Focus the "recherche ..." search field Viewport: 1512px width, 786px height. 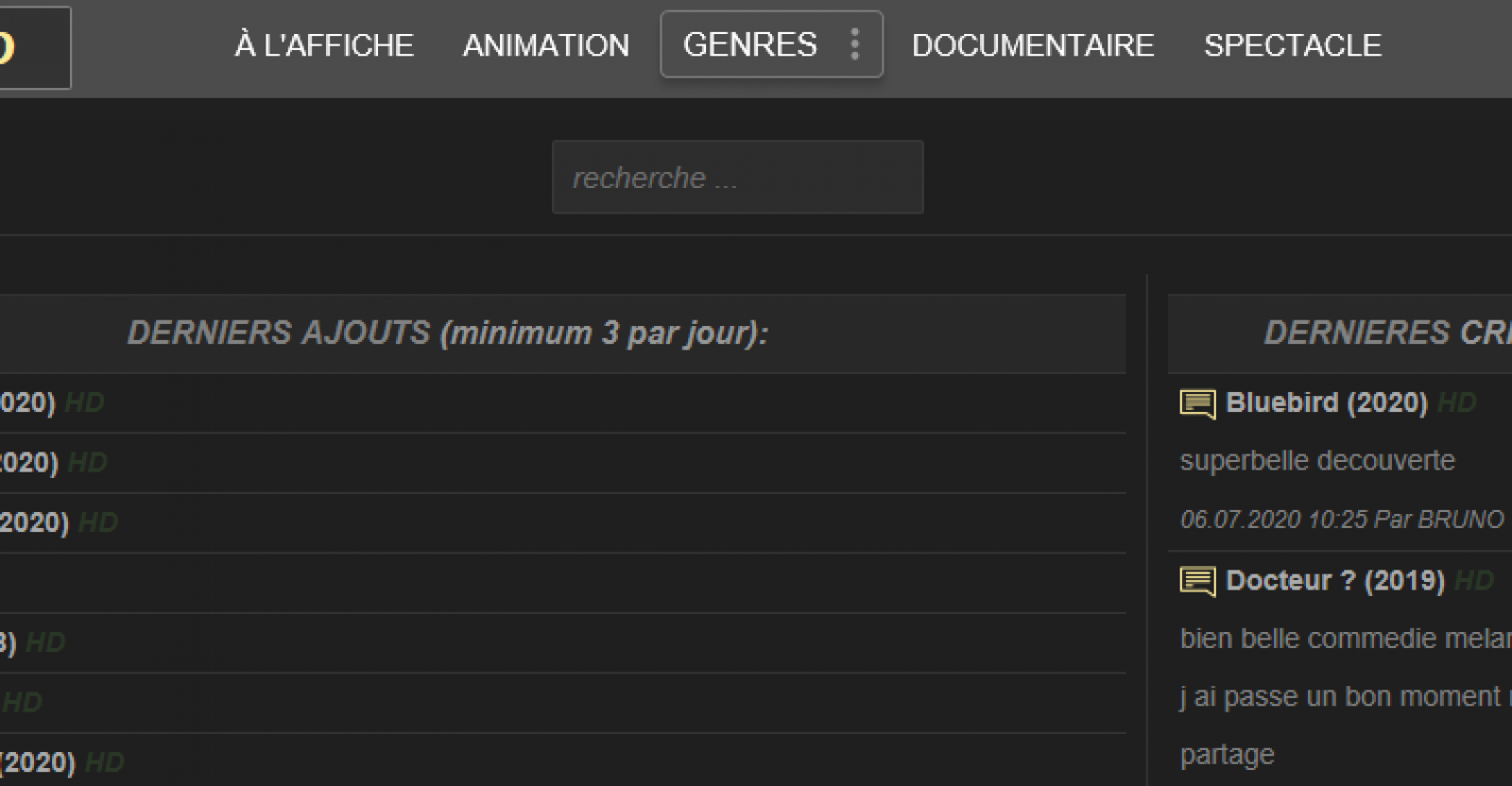pyautogui.click(x=737, y=178)
